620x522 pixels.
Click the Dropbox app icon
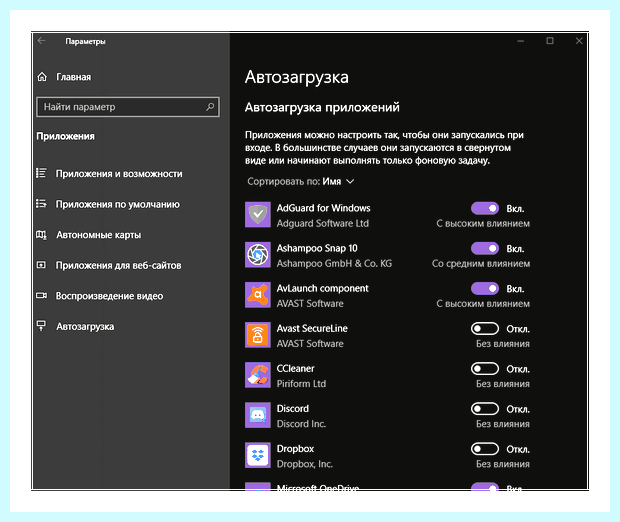(x=258, y=455)
